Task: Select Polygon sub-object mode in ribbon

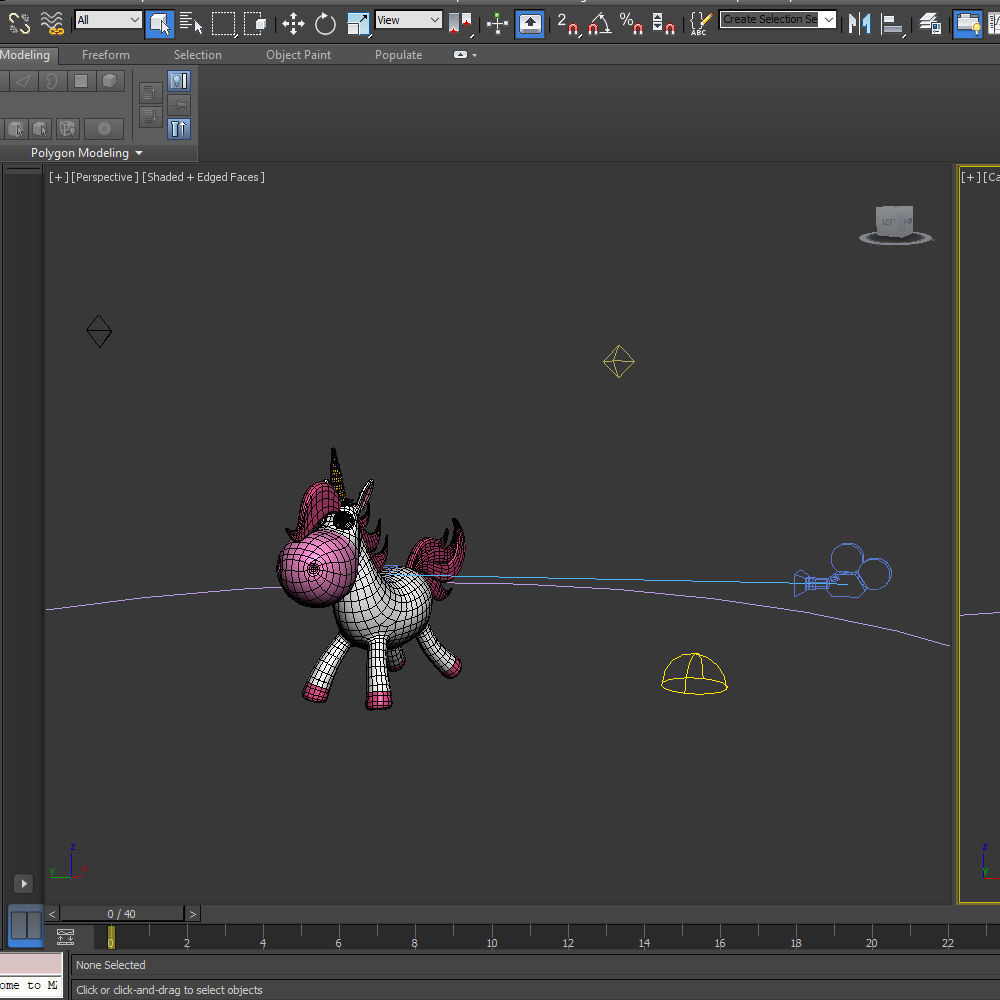Action: pos(81,81)
